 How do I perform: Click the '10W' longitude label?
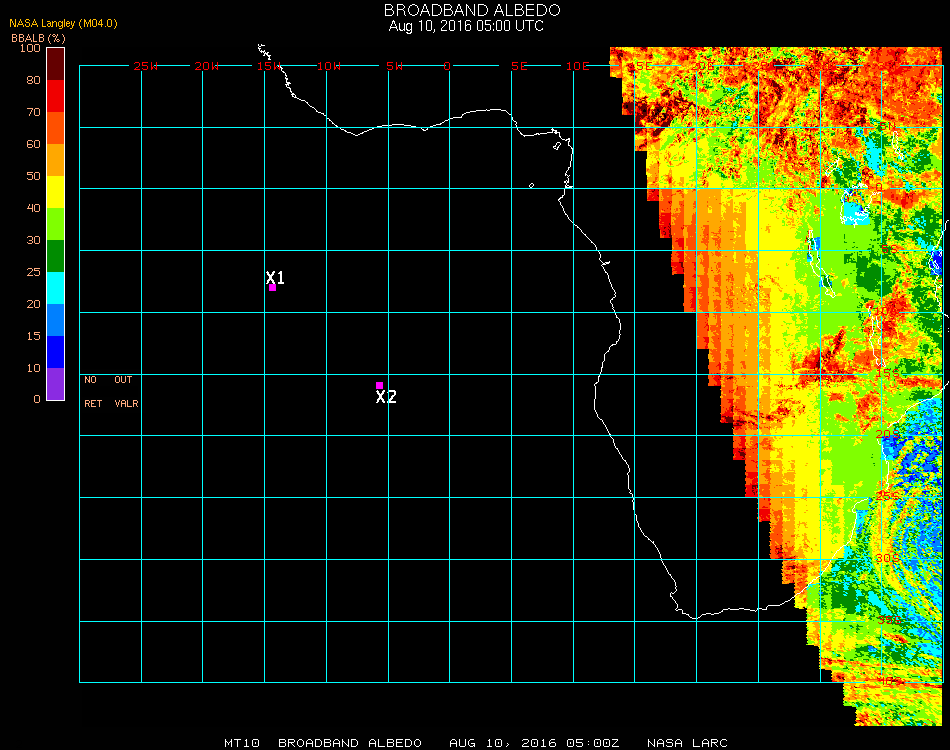click(x=329, y=66)
